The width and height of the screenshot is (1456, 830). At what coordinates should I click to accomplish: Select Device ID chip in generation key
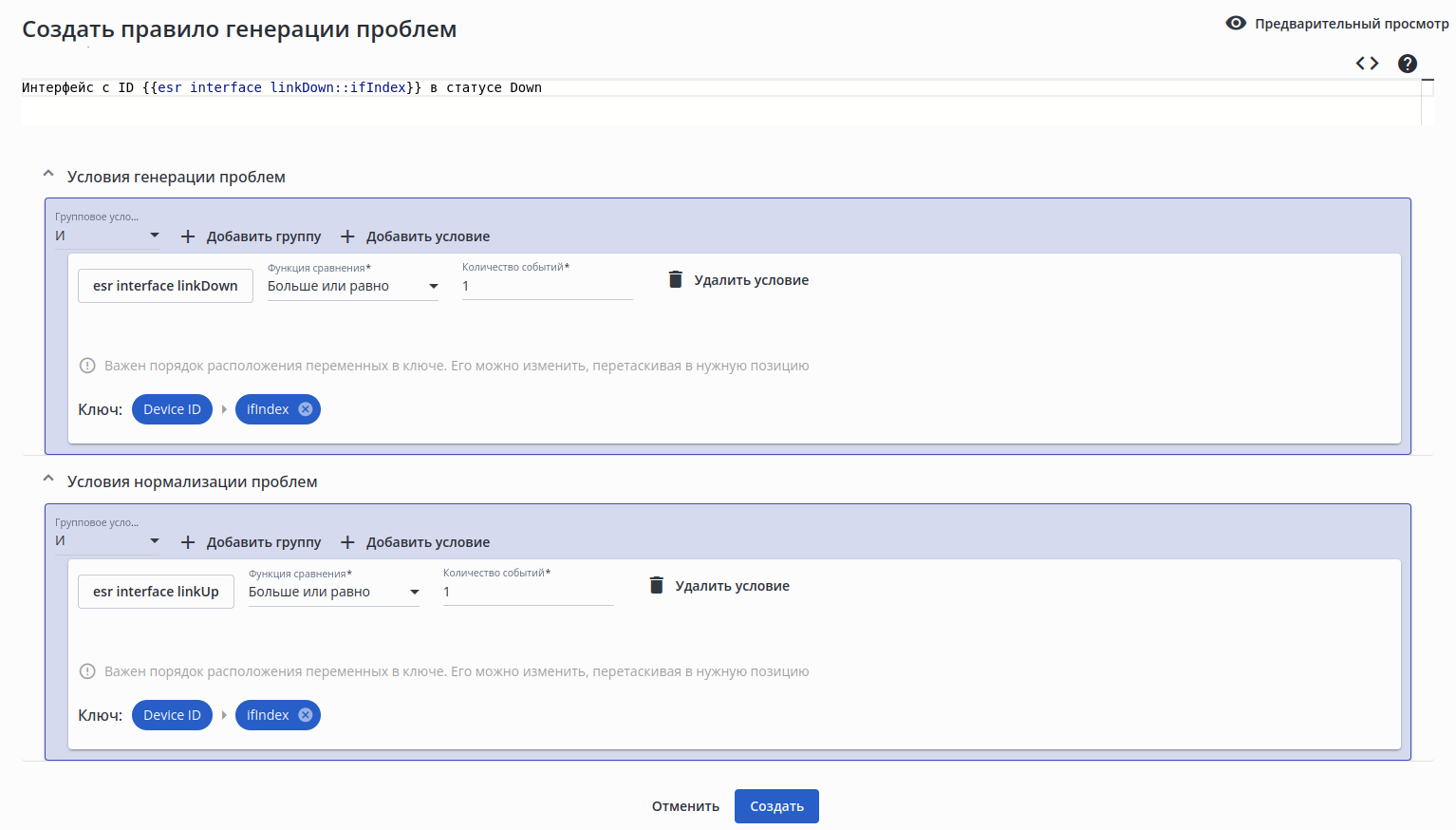pyautogui.click(x=172, y=409)
